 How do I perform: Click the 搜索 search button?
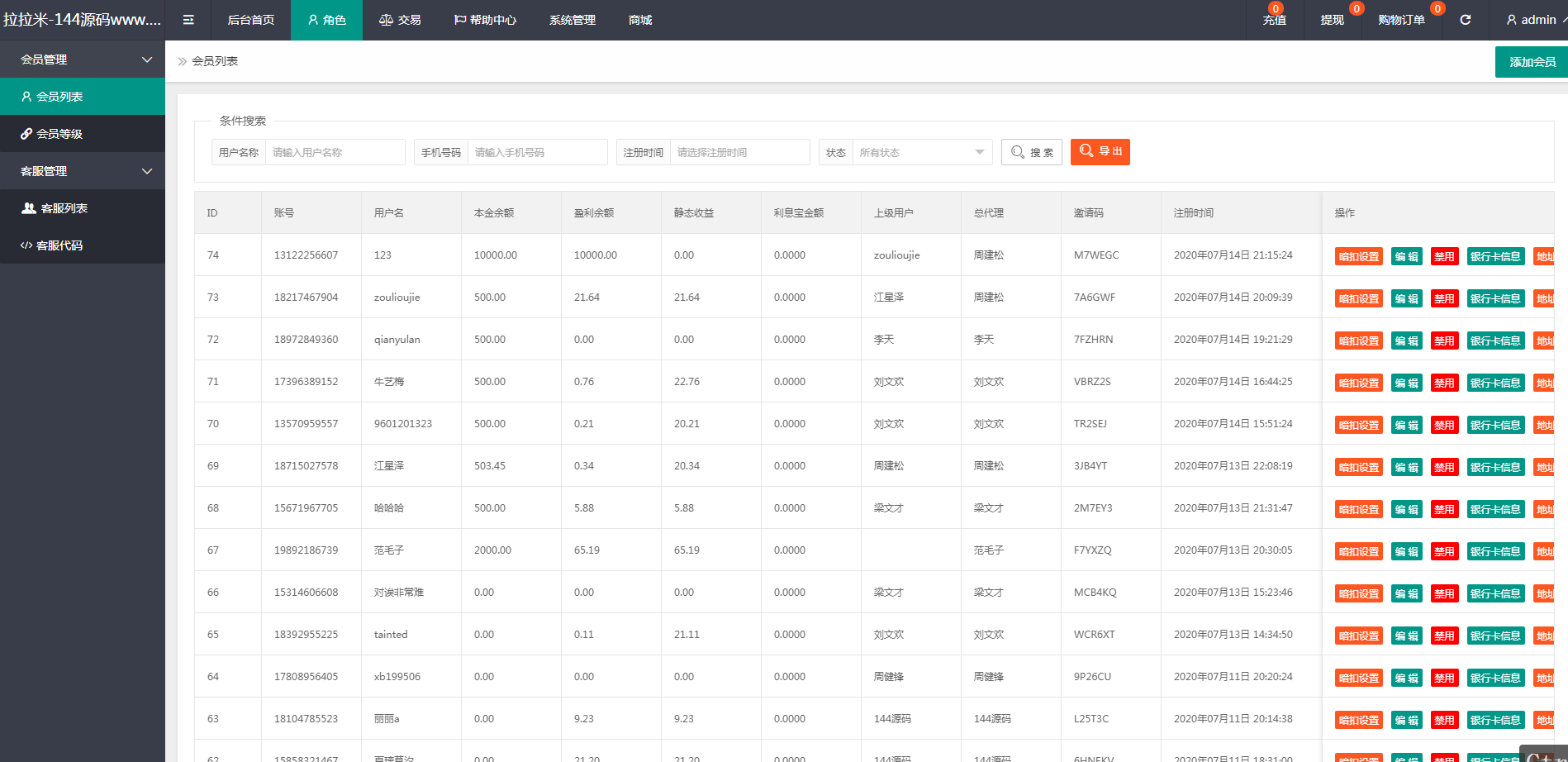(1031, 152)
